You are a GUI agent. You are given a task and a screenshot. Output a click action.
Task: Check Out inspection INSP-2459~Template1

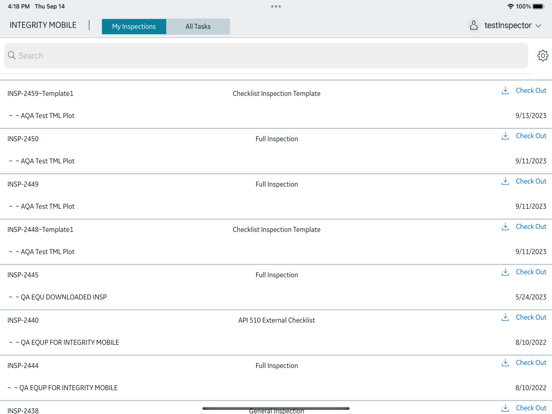(531, 90)
